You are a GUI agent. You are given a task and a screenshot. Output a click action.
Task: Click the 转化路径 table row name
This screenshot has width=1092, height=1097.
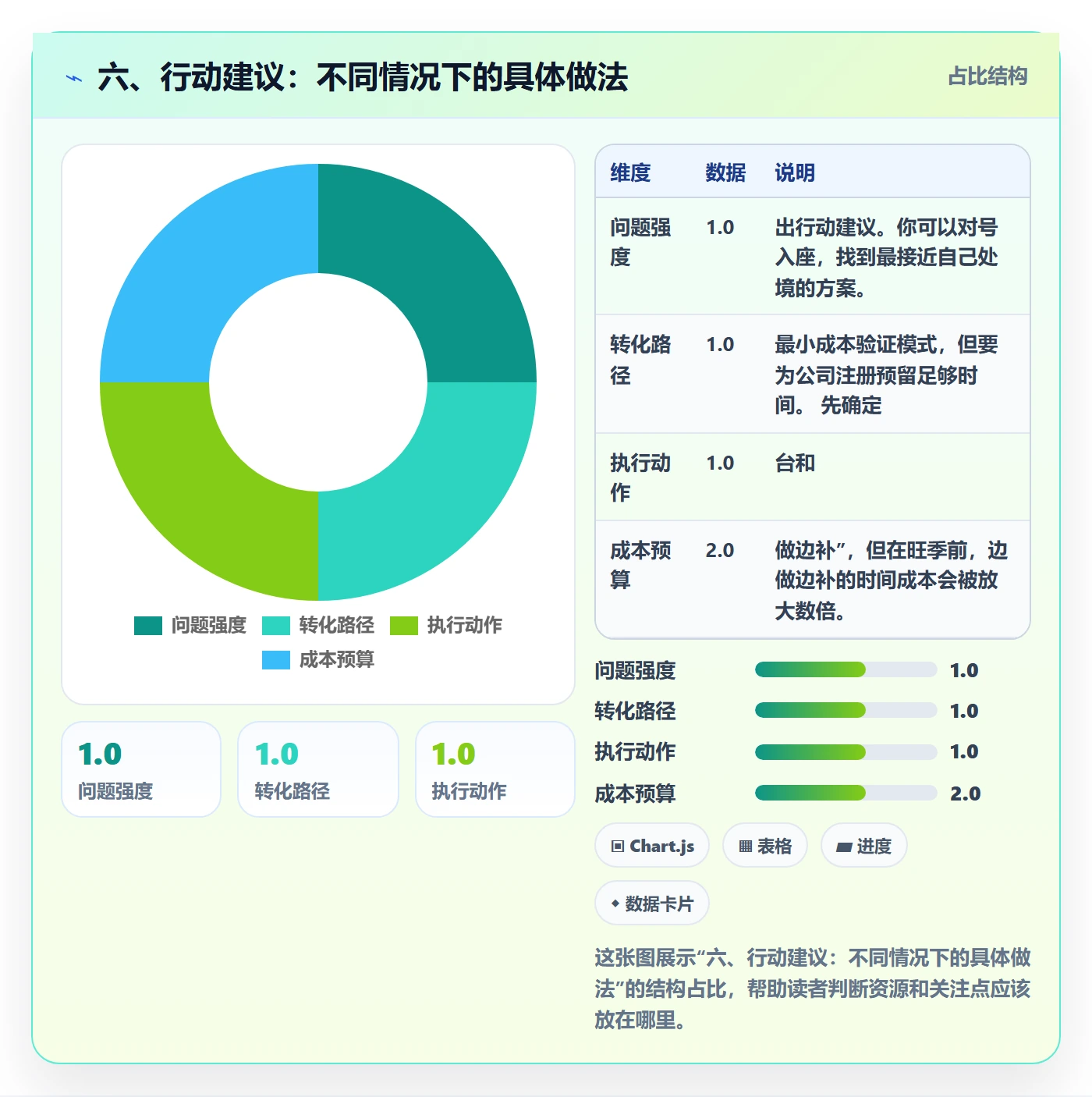tap(640, 360)
